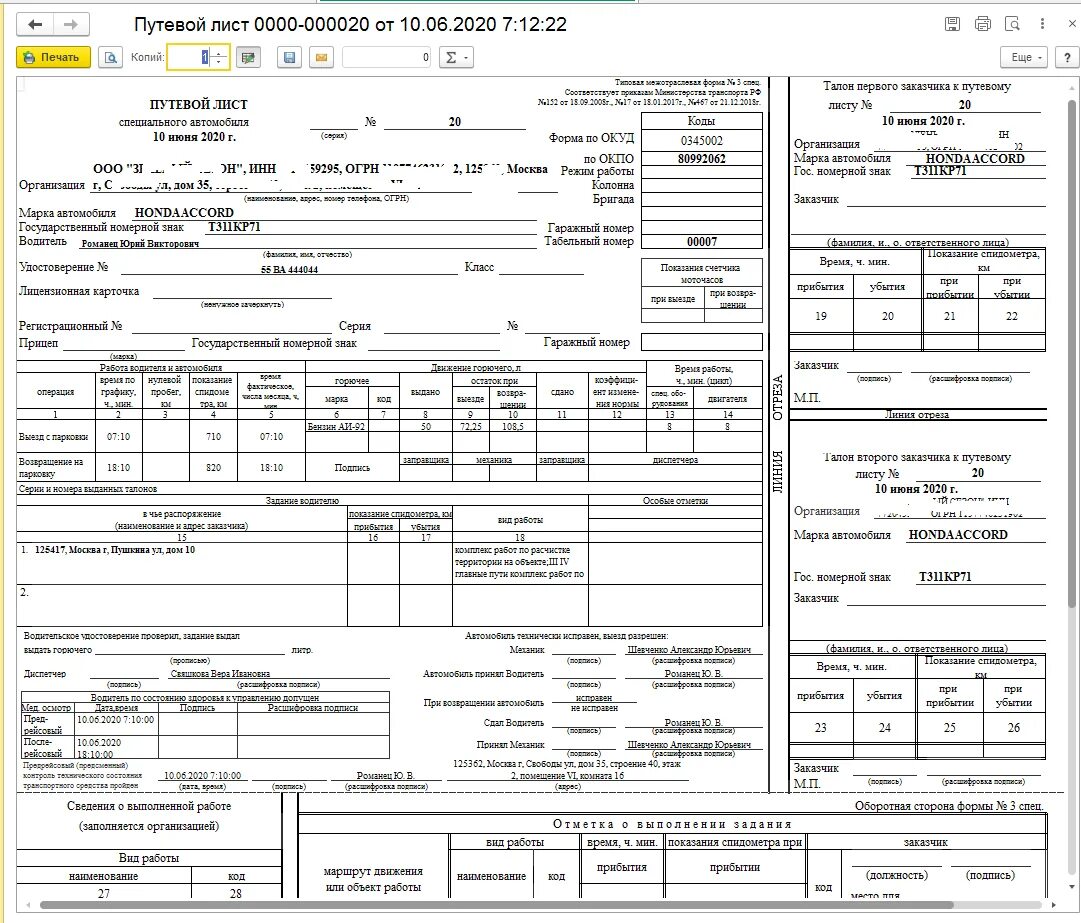Select the Талон первого заказчика heading

[917, 86]
